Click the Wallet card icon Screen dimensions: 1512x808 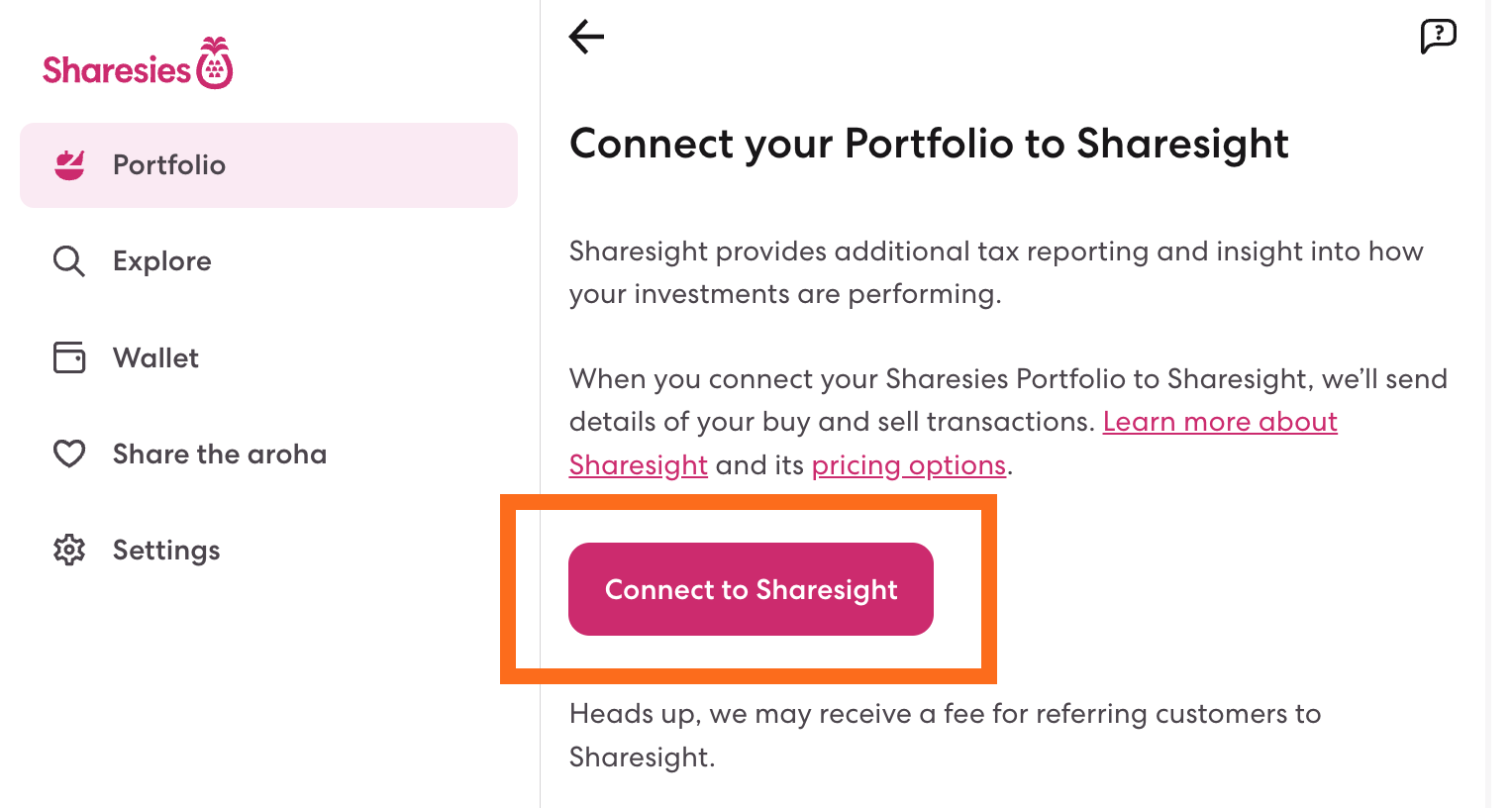69,357
